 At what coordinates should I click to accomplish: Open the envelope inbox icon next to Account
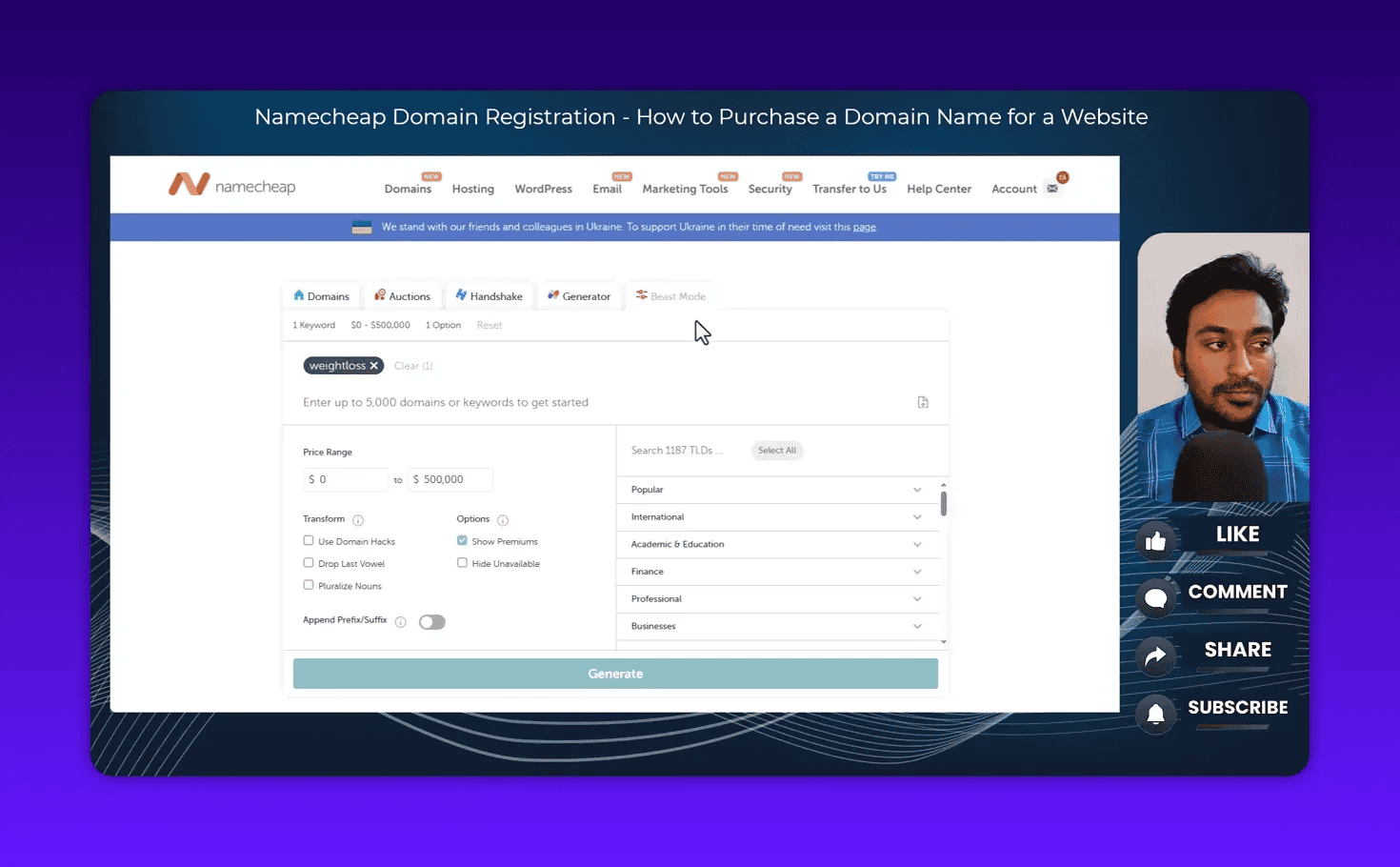[1052, 189]
